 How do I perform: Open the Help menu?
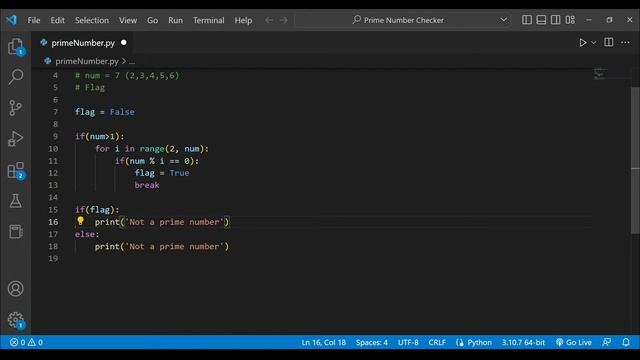[x=243, y=20]
